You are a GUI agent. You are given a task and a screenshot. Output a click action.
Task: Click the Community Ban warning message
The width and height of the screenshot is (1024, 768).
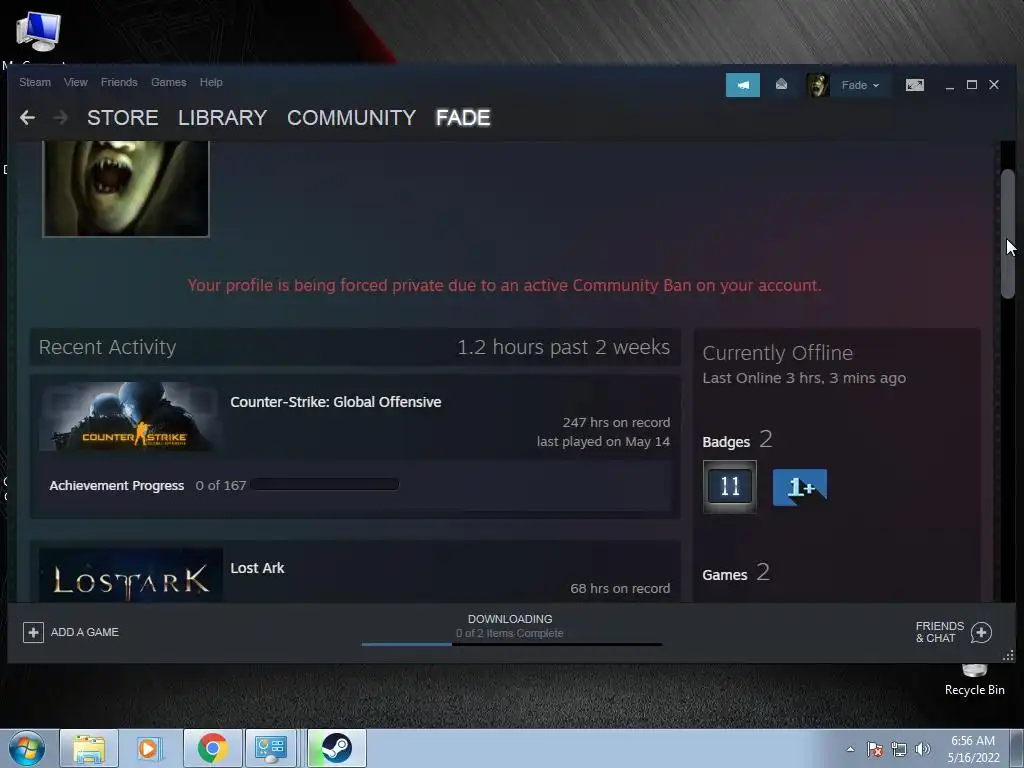pos(505,285)
